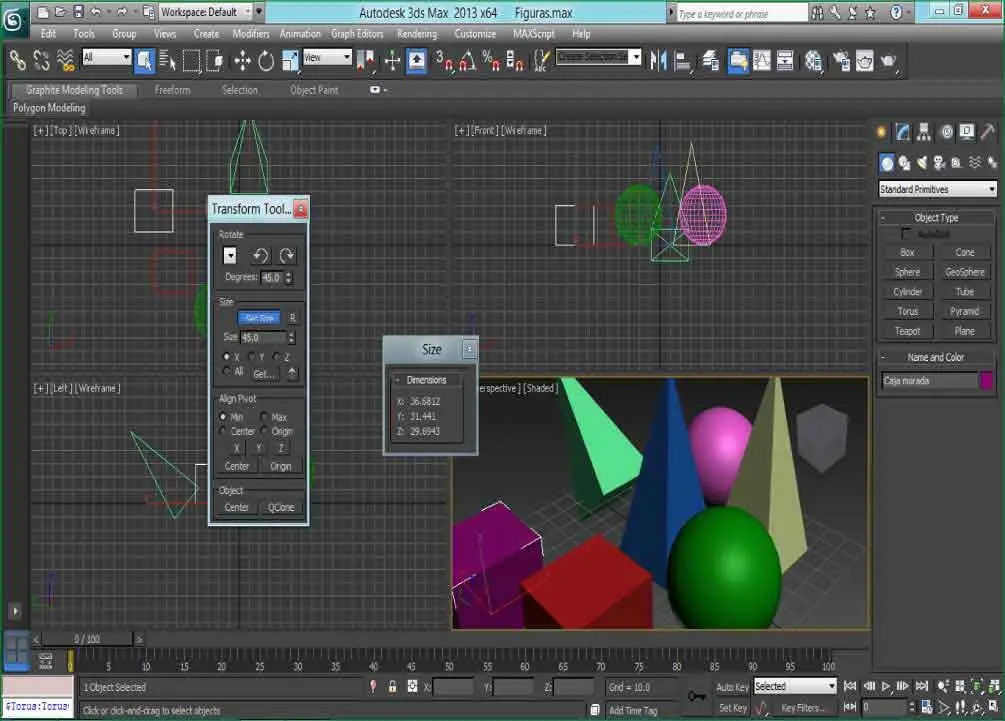
Task: Toggle the Angle Snap icon
Action: click(x=467, y=61)
